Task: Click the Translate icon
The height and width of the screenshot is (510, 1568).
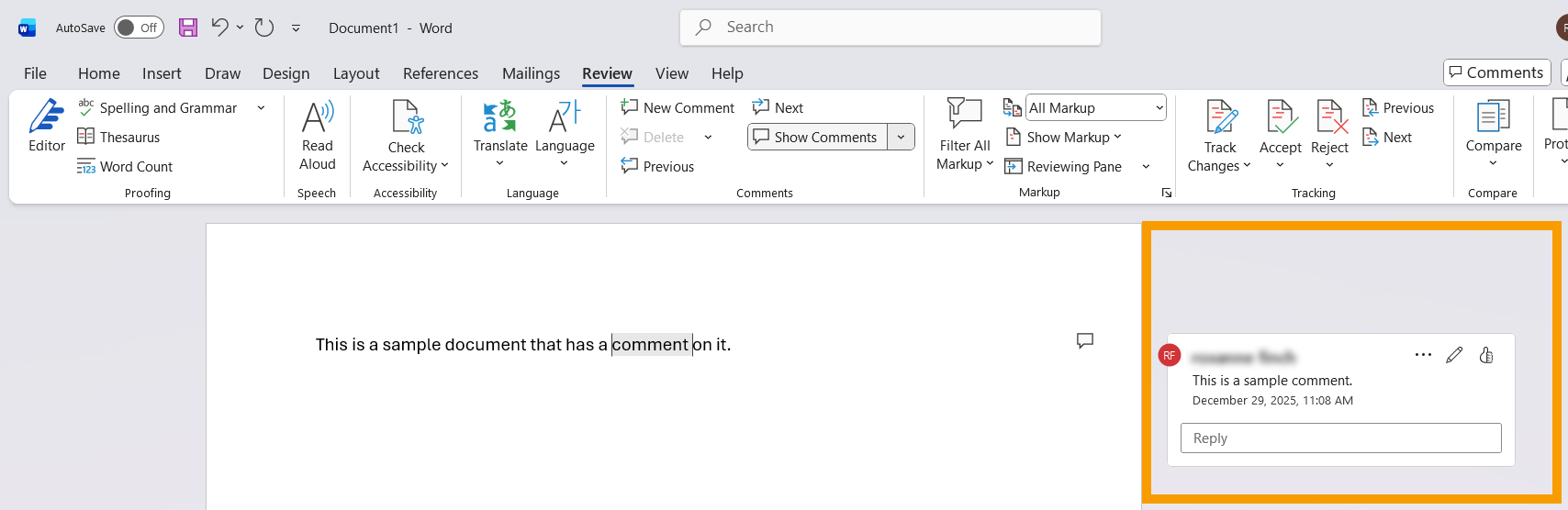Action: (500, 119)
